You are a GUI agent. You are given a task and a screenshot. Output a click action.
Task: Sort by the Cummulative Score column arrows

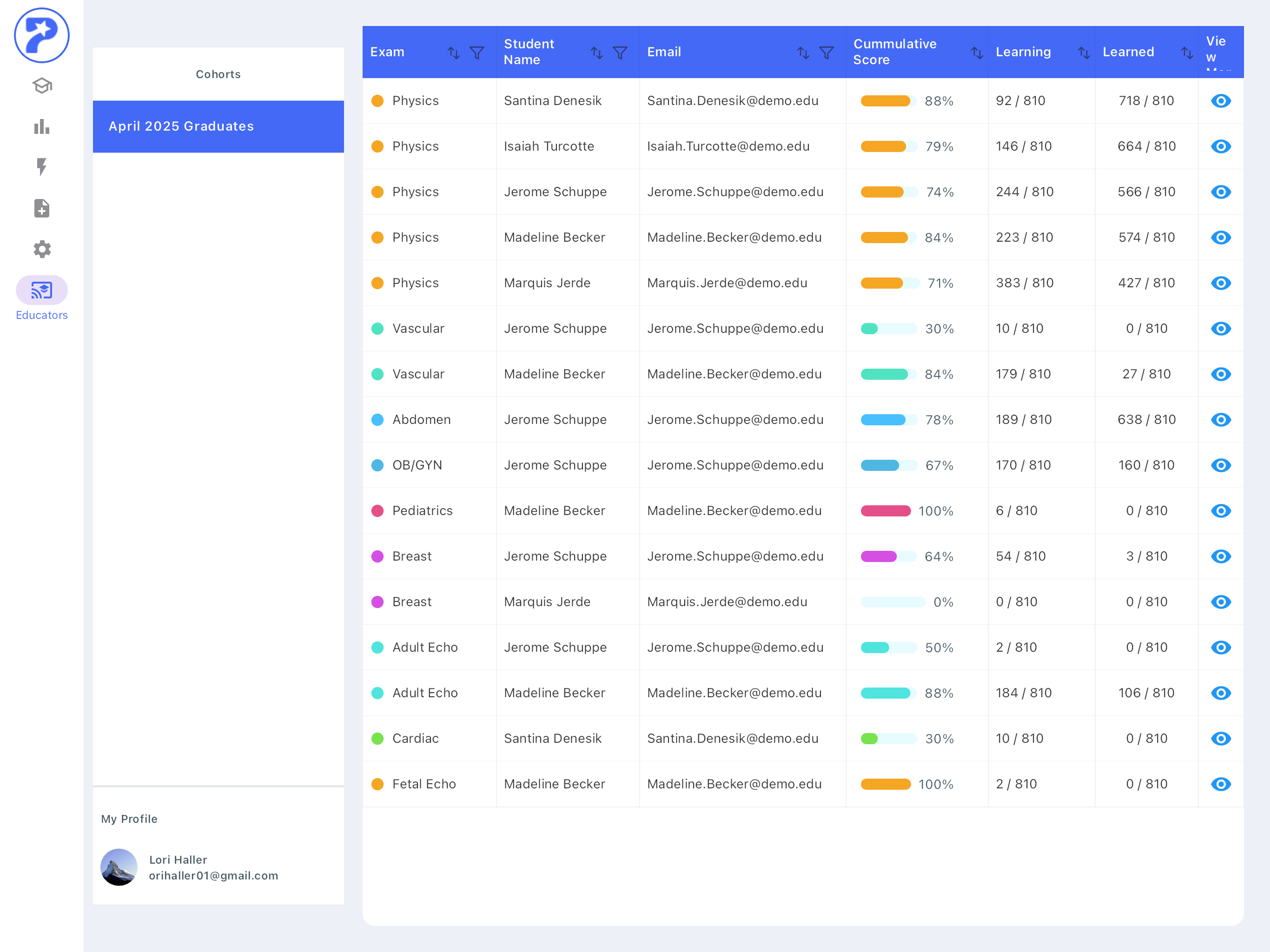(976, 52)
